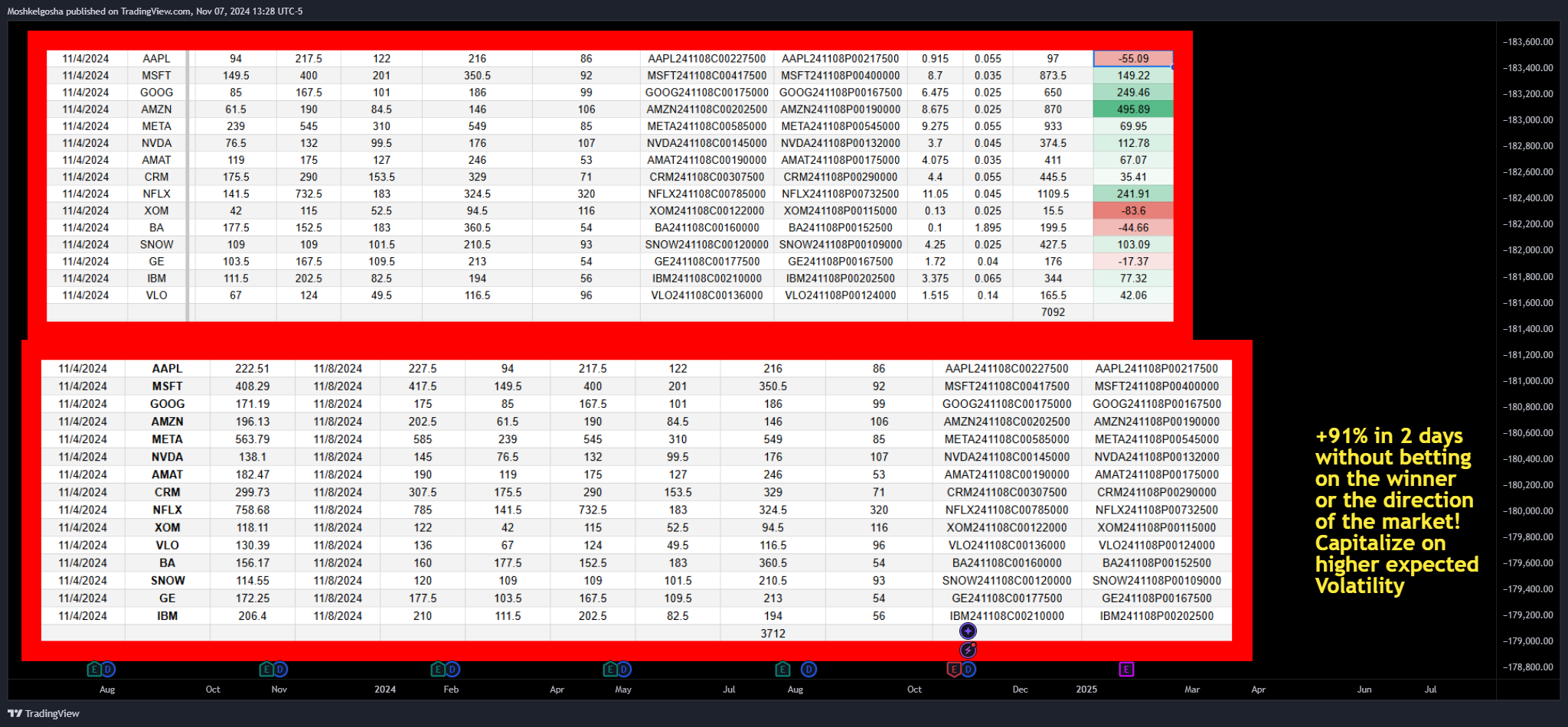Click the 2025 year label on time axis
The height and width of the screenshot is (727, 1568).
tap(1086, 690)
